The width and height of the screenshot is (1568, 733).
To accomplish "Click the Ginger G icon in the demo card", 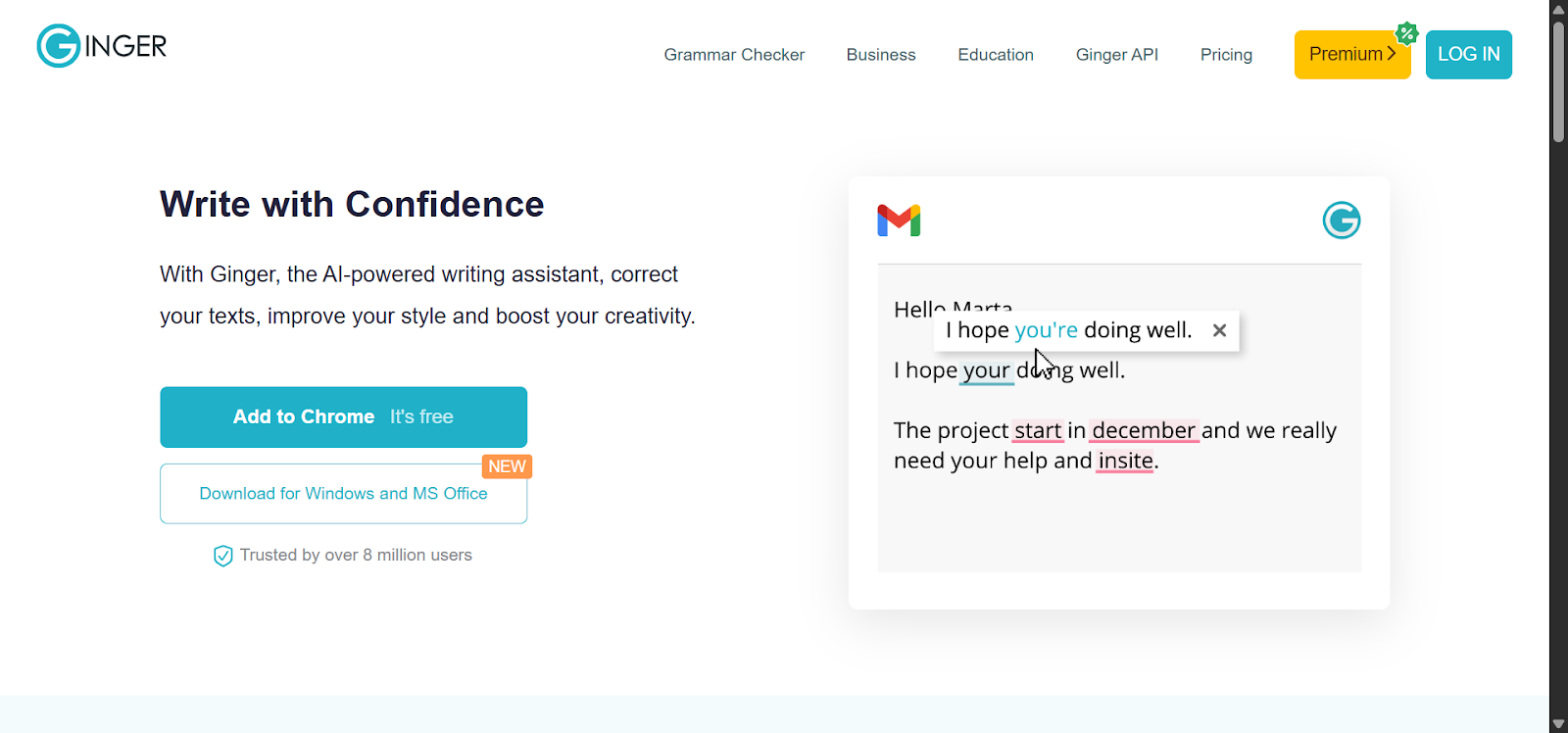I will (1342, 220).
